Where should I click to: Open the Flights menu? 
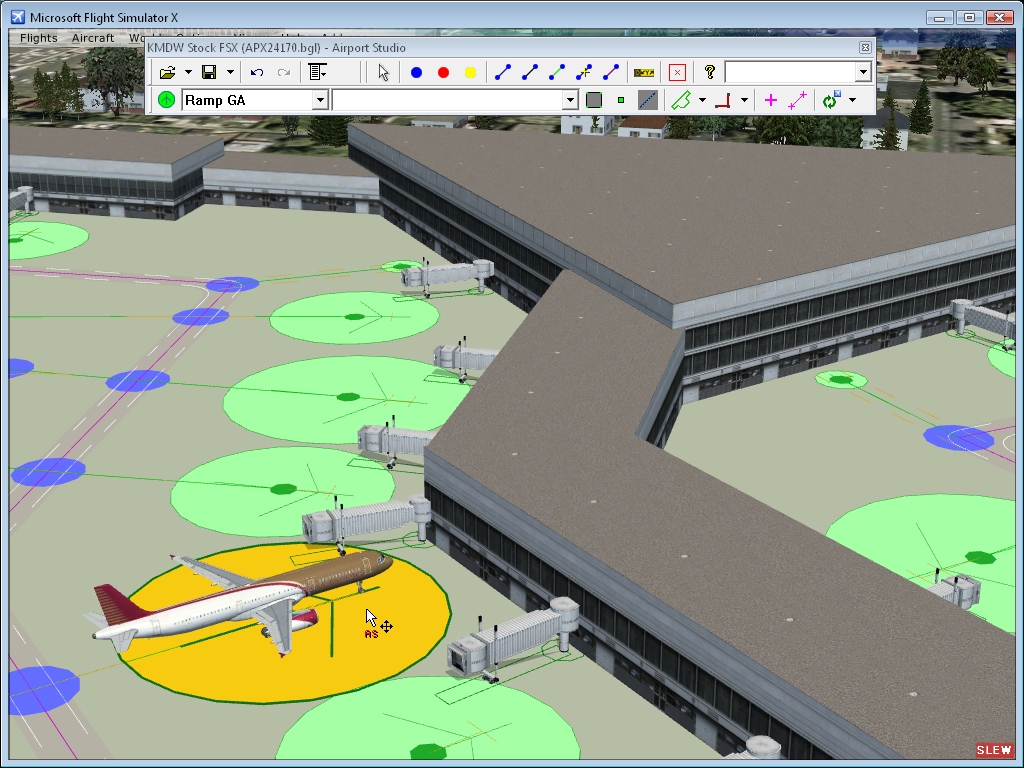coord(38,37)
